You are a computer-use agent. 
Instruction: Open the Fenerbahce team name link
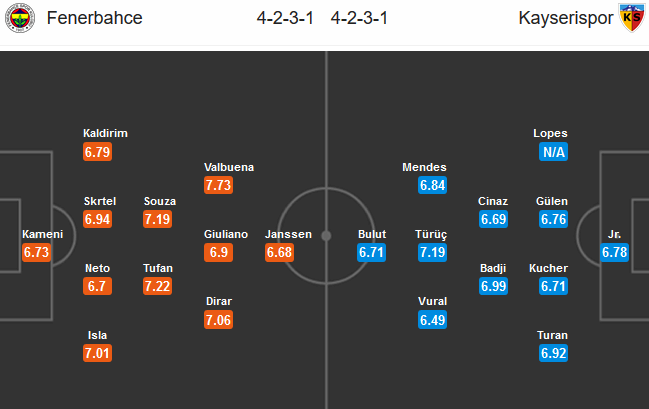(94, 18)
